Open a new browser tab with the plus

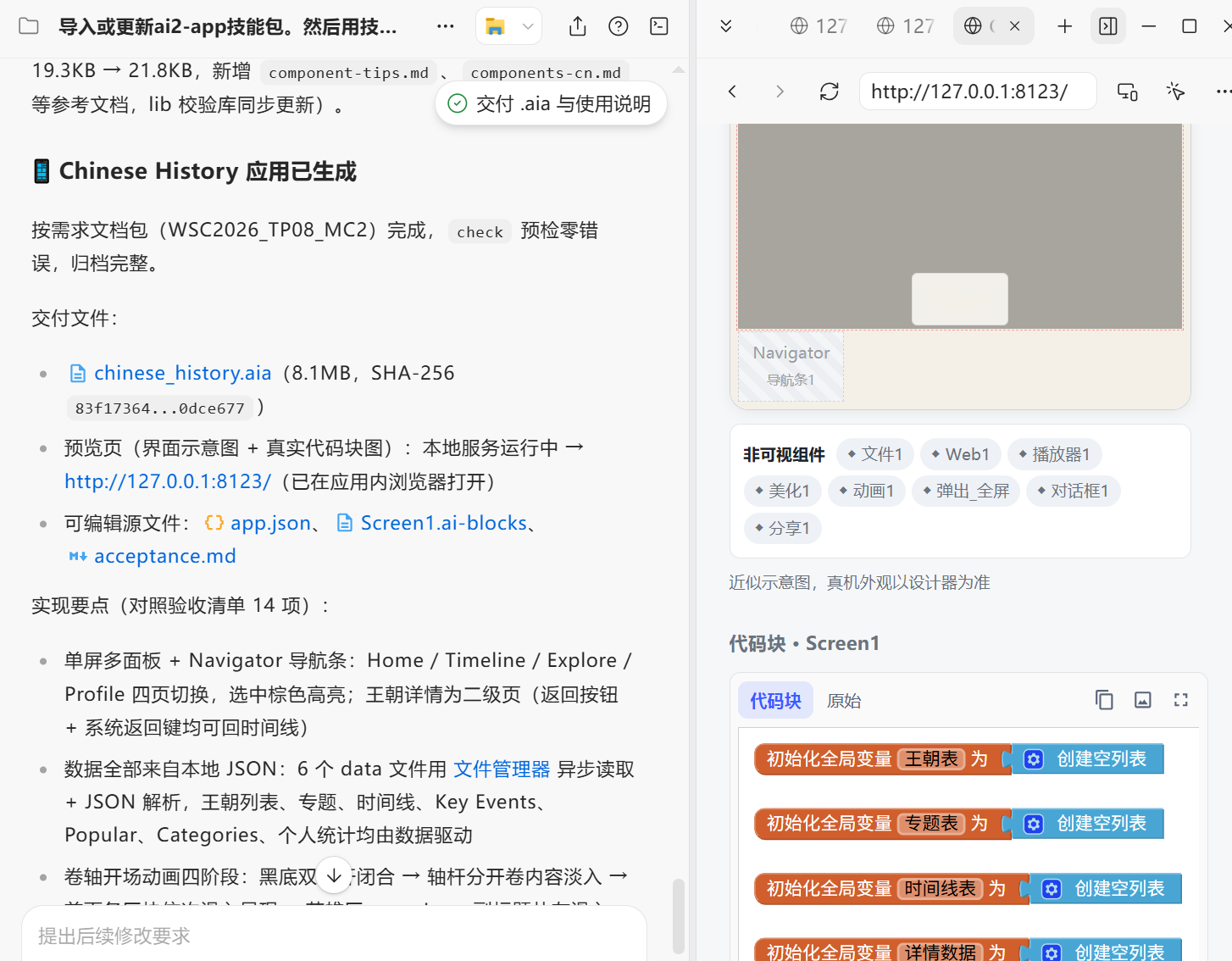tap(1065, 26)
